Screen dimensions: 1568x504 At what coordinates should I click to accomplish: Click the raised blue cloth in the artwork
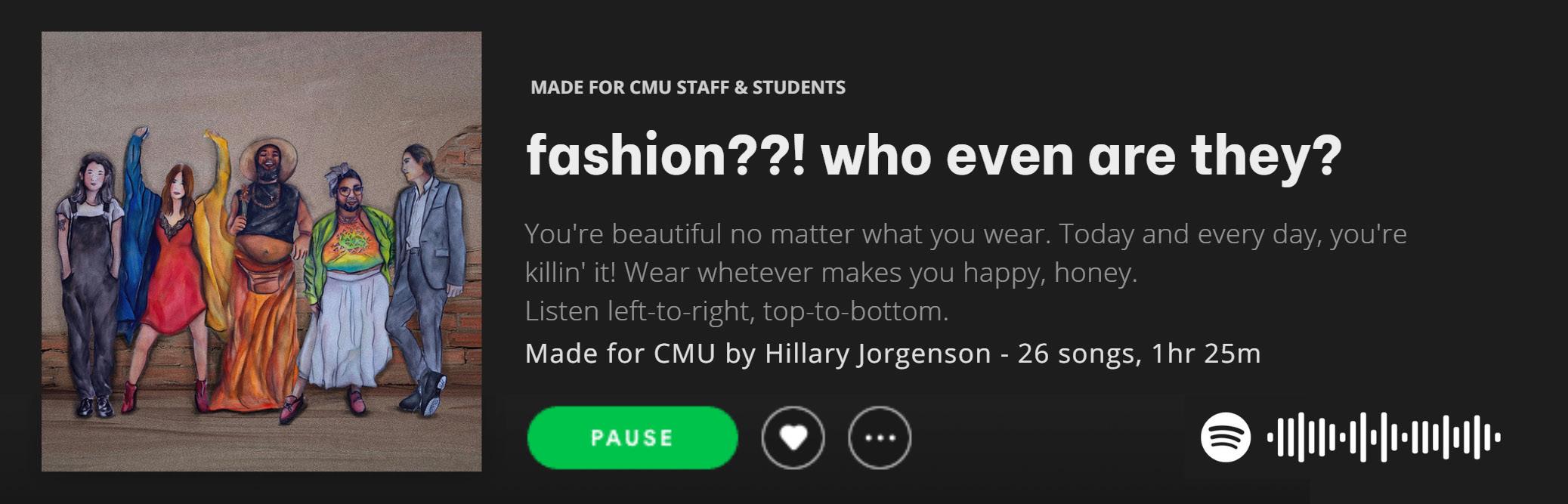coord(140,227)
